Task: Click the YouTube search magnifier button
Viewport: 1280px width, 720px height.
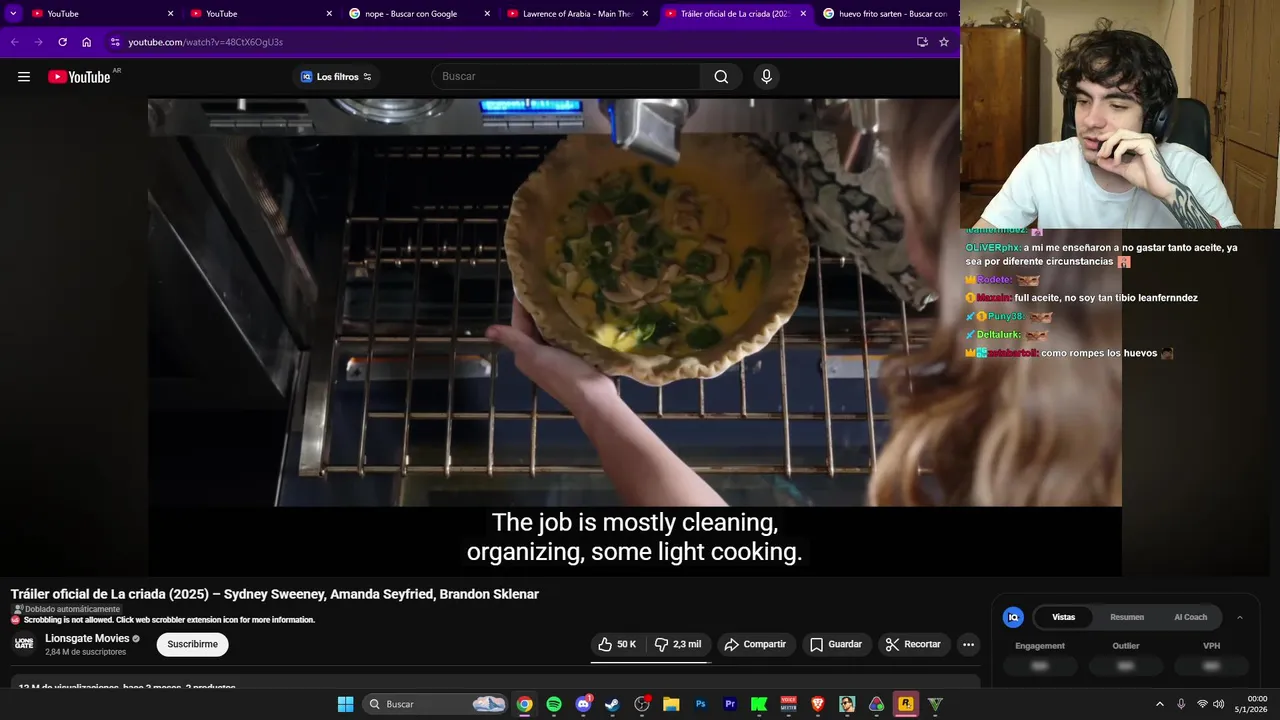Action: tap(721, 77)
